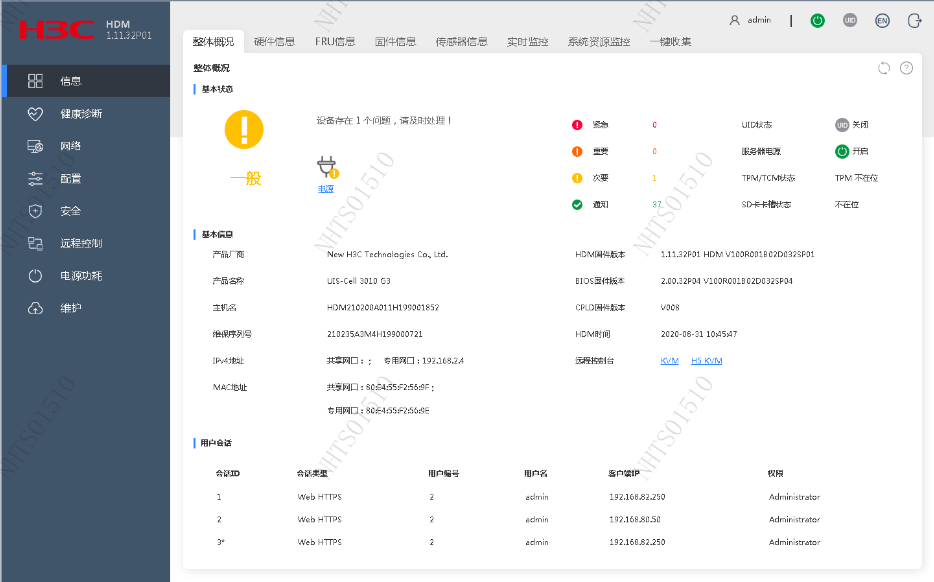
Task: Click the 紧急 alert count 0
Action: tap(654, 125)
